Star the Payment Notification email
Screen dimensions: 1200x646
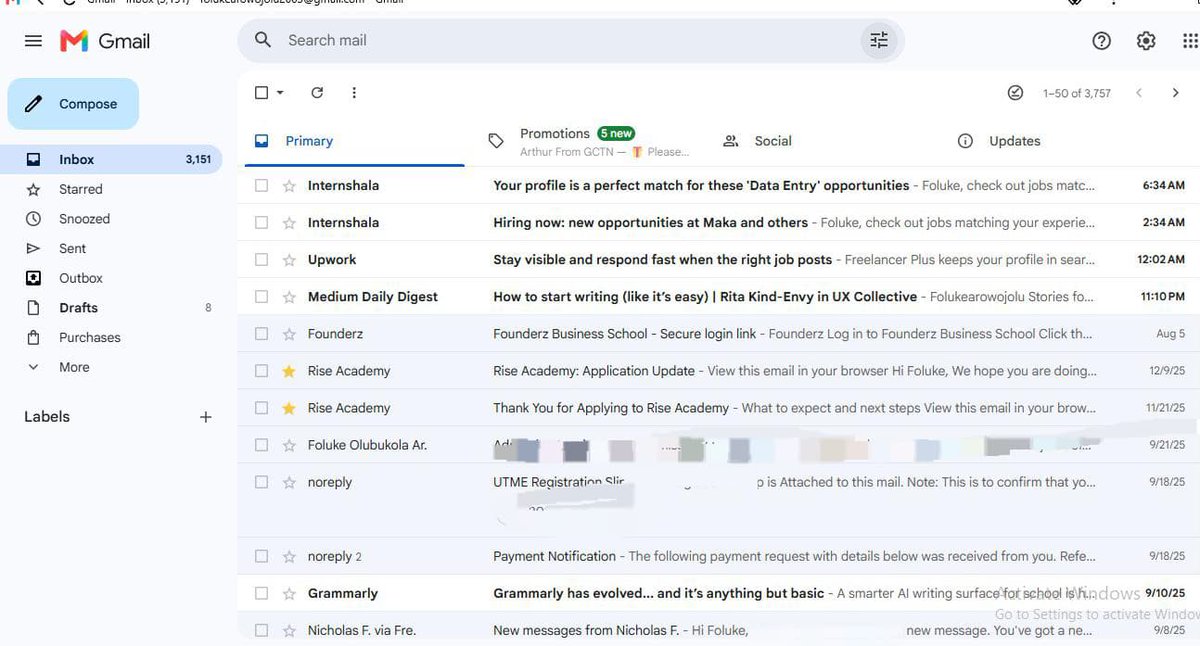289,556
